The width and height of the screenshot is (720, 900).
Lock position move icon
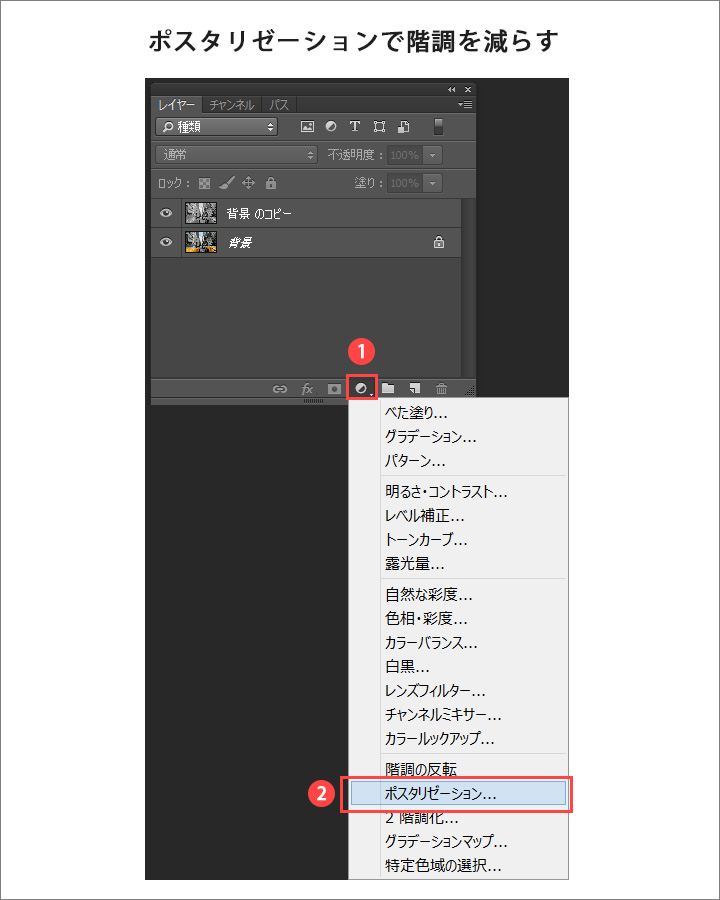tap(248, 183)
